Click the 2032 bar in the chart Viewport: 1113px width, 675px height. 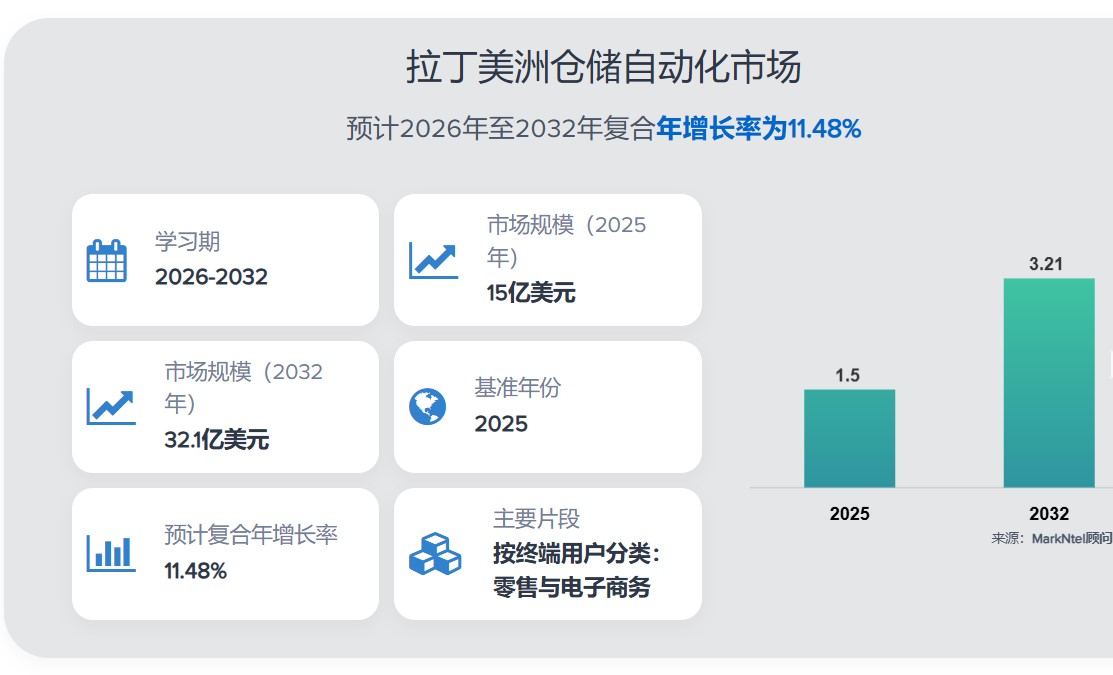click(1049, 383)
